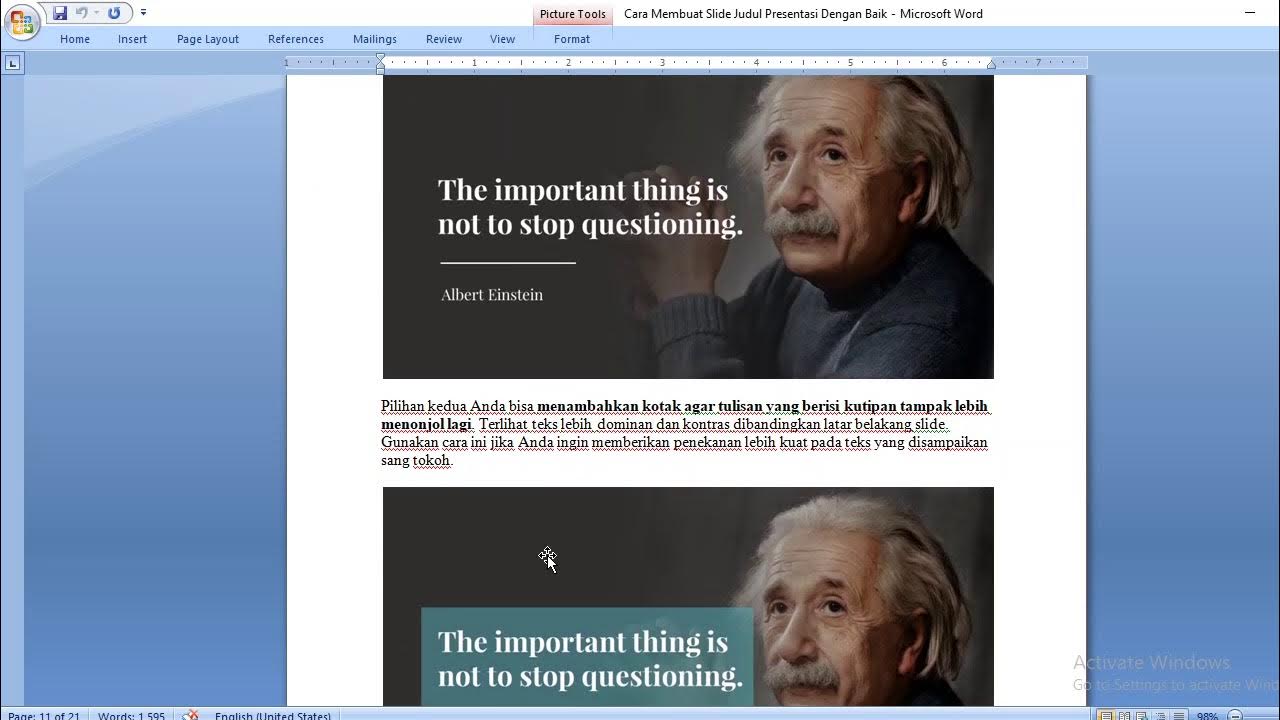Switch to Web Layout view
1280x720 pixels.
point(1141,716)
